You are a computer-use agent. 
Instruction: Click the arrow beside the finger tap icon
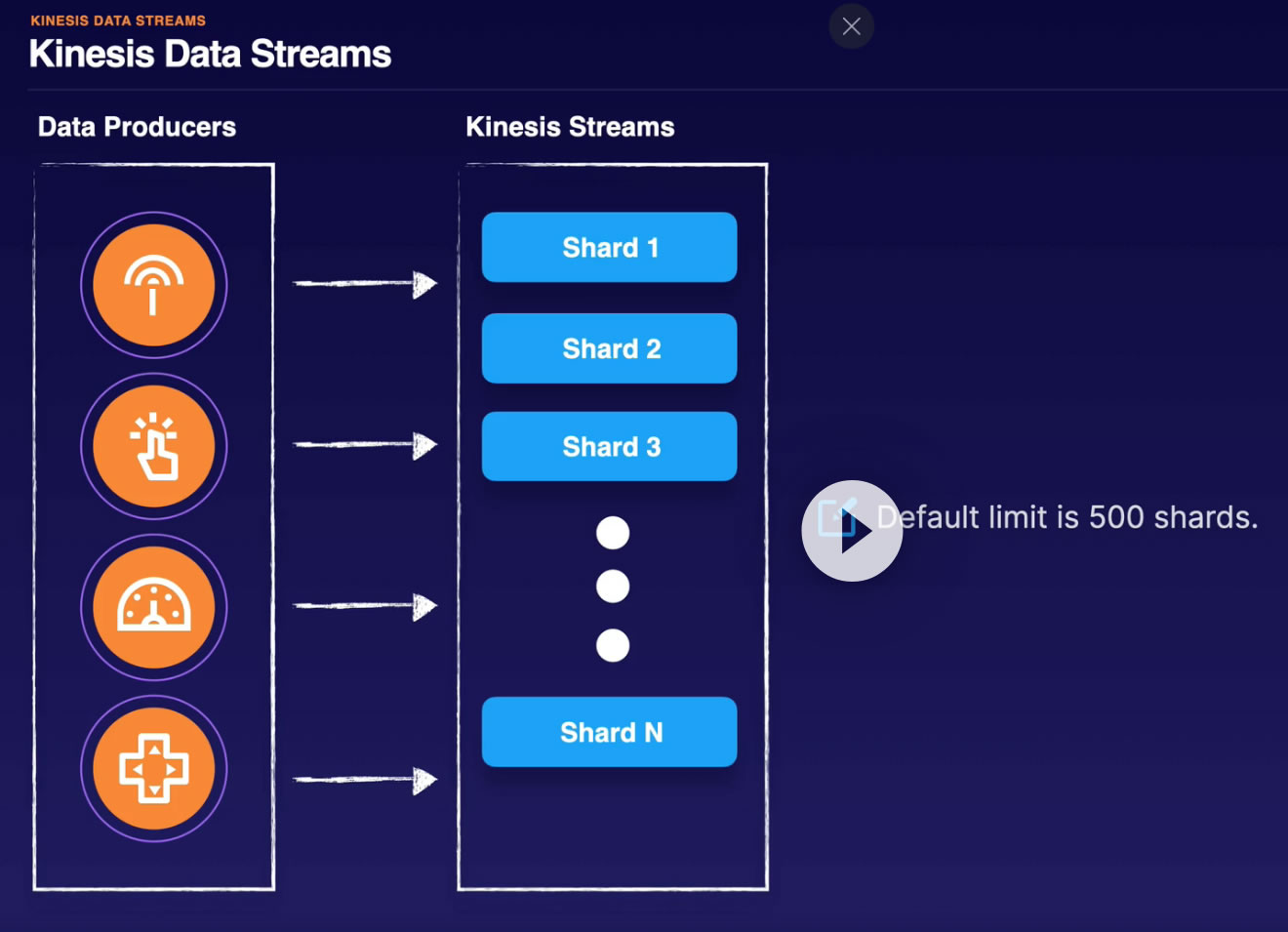(x=365, y=445)
